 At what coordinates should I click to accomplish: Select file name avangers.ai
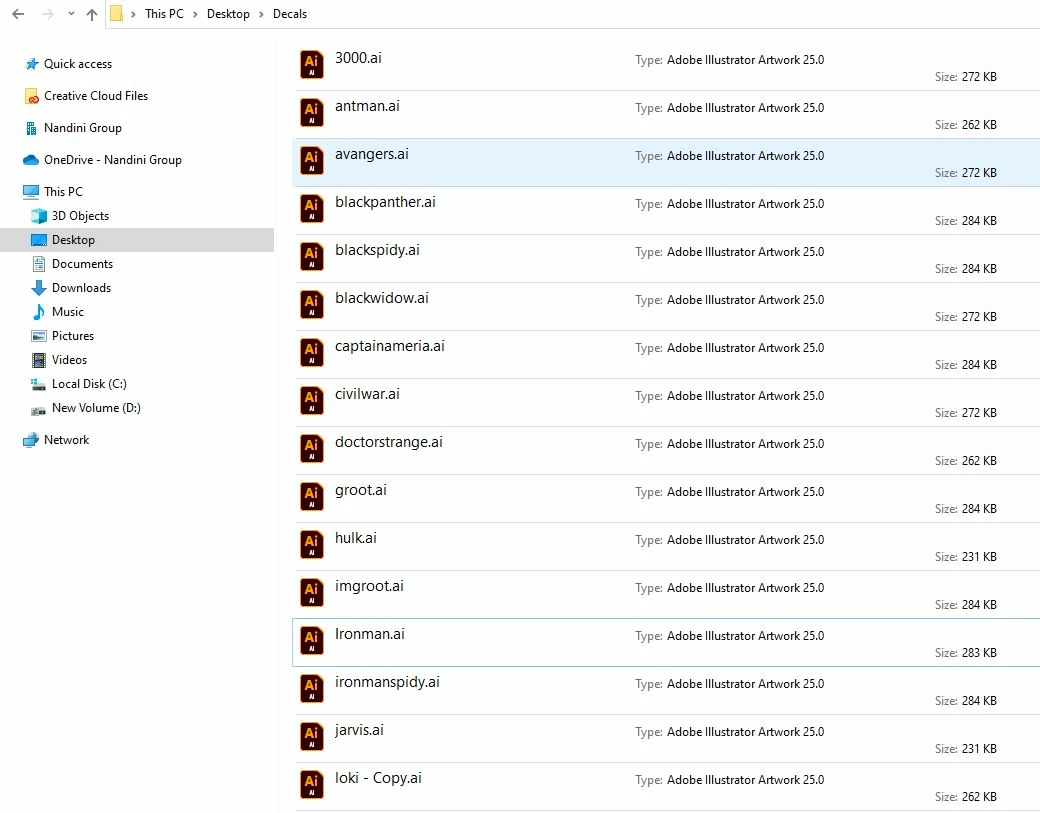coord(371,155)
